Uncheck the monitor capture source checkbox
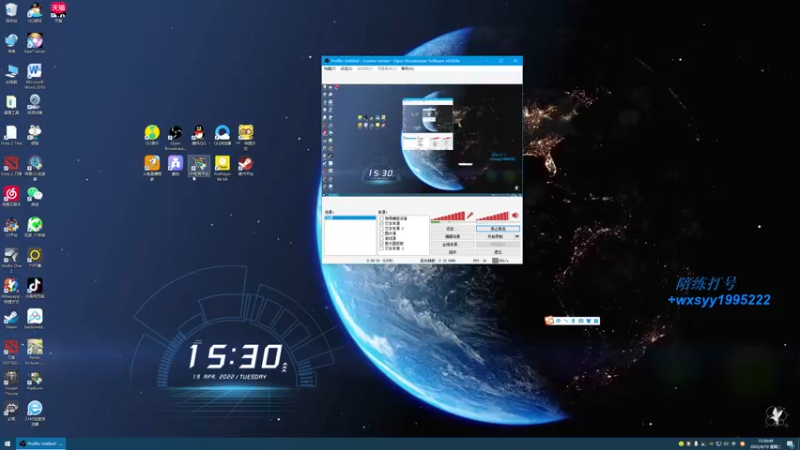This screenshot has height=450, width=800. point(381,244)
